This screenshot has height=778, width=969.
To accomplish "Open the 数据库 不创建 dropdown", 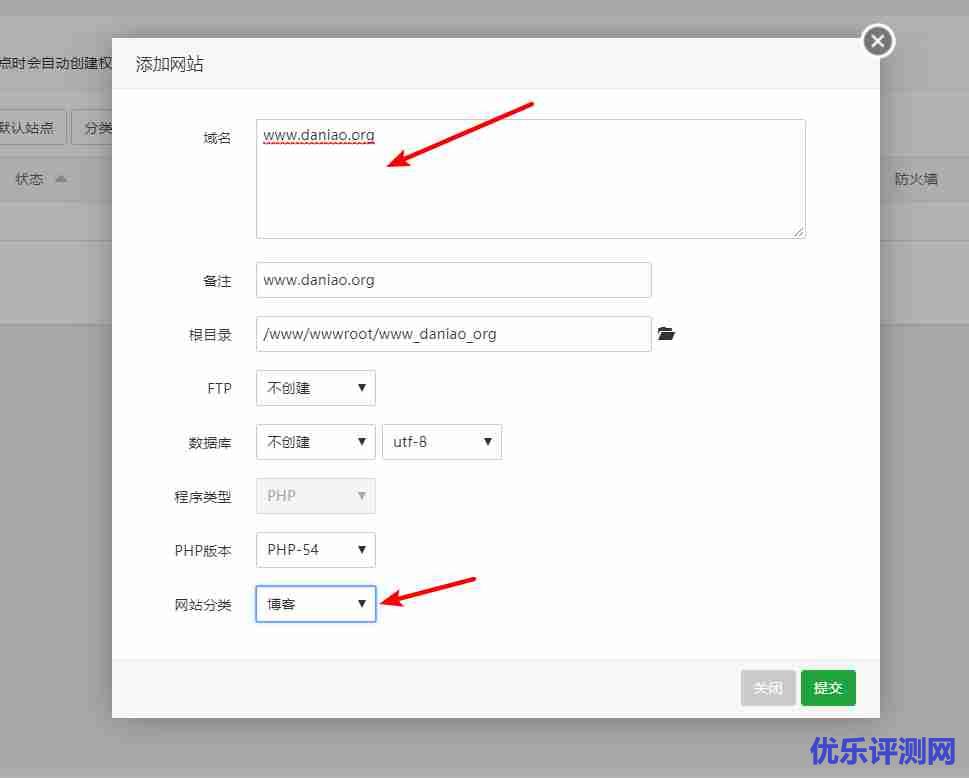I will (315, 442).
